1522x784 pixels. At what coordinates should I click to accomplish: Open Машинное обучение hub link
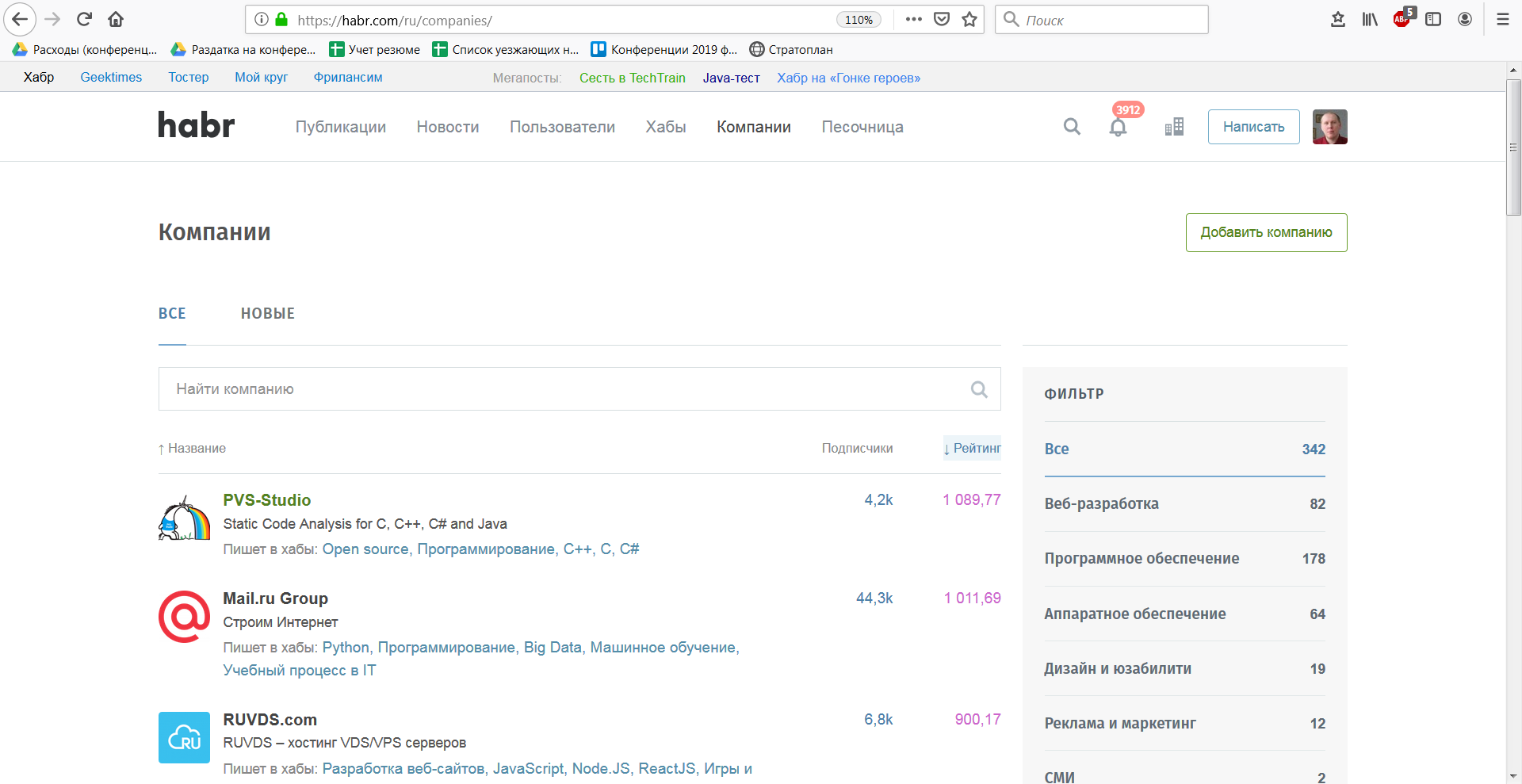pyautogui.click(x=664, y=648)
